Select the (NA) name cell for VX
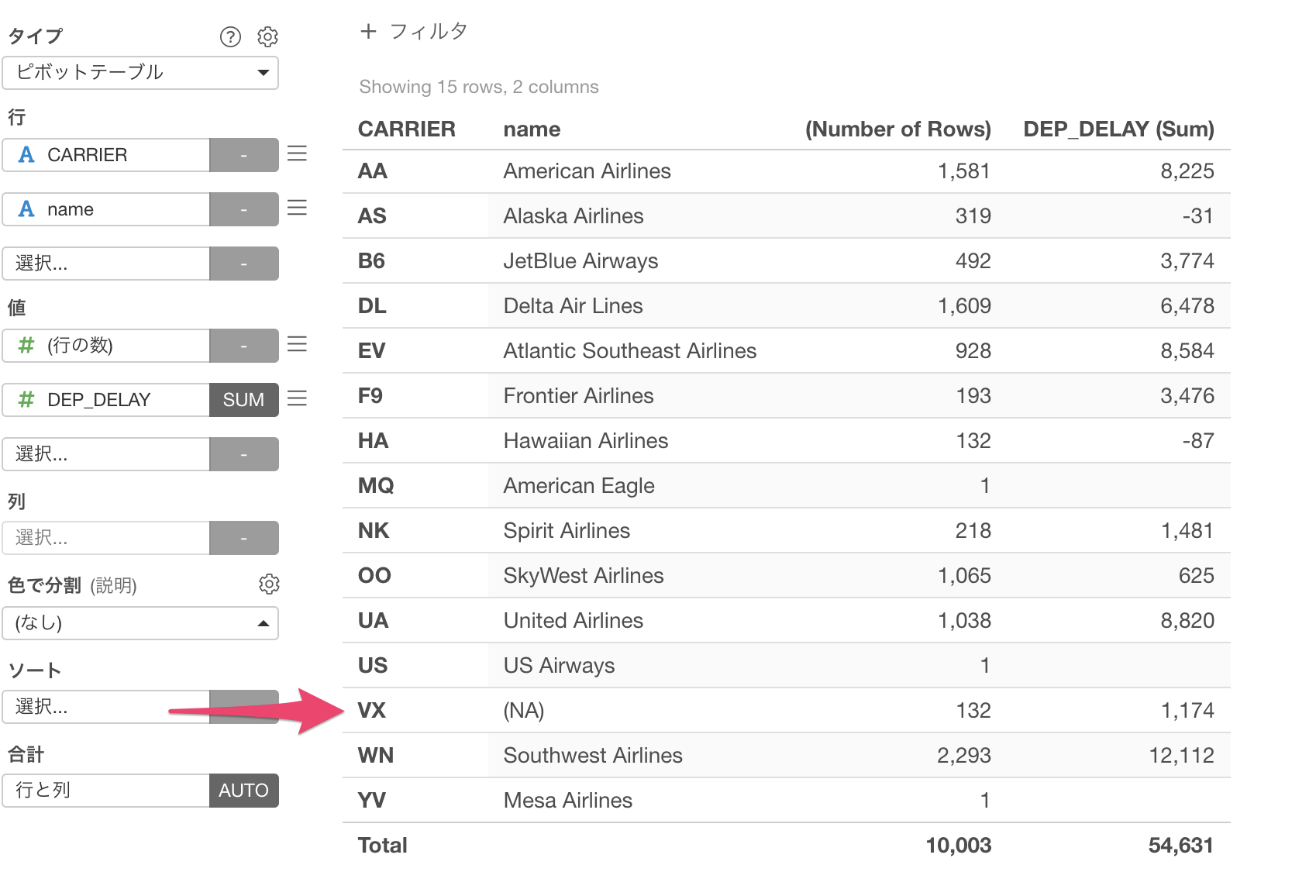The height and width of the screenshot is (896, 1316). coord(524,711)
